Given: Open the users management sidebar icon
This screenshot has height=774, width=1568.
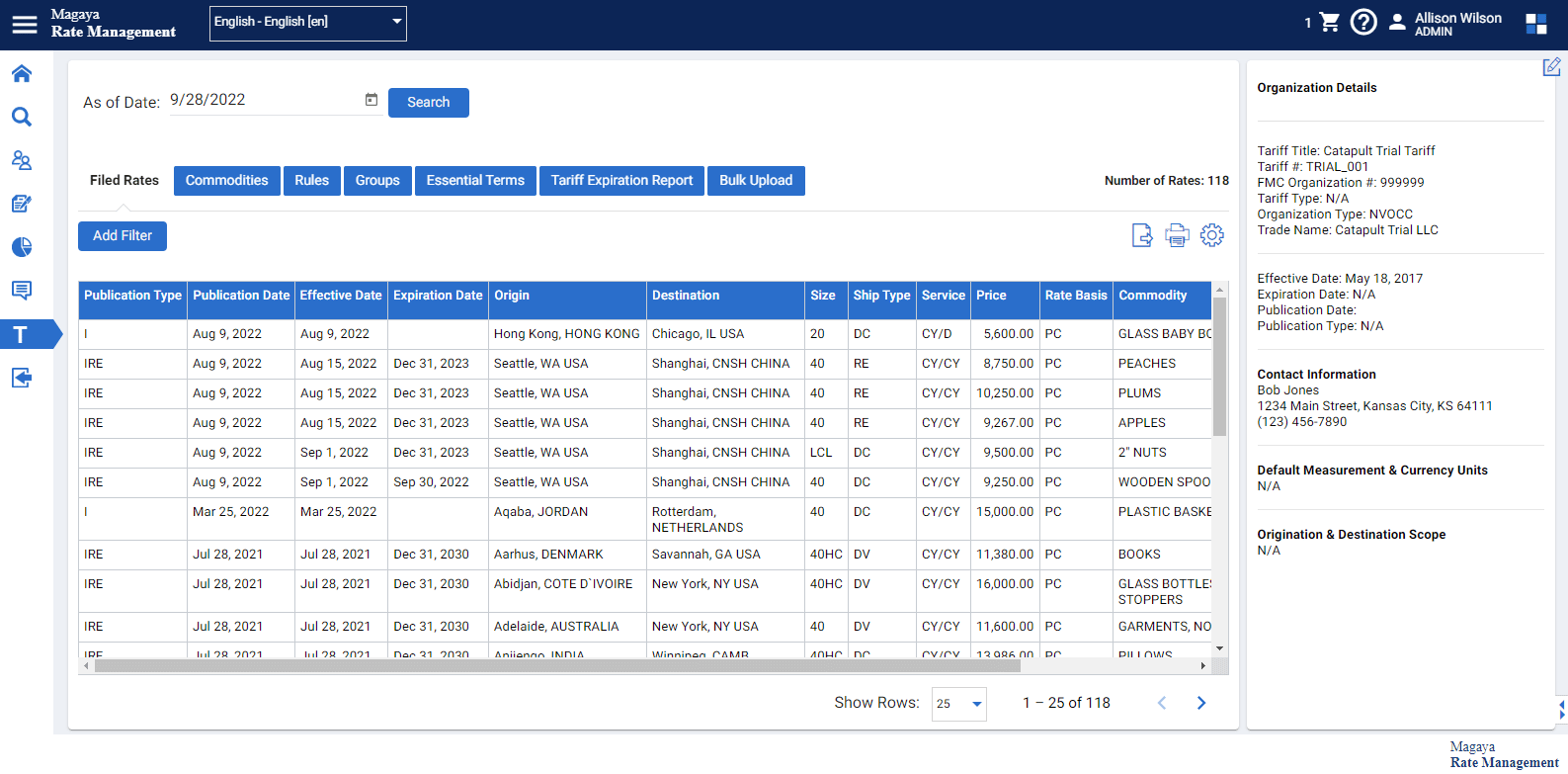Looking at the screenshot, I should click(22, 160).
